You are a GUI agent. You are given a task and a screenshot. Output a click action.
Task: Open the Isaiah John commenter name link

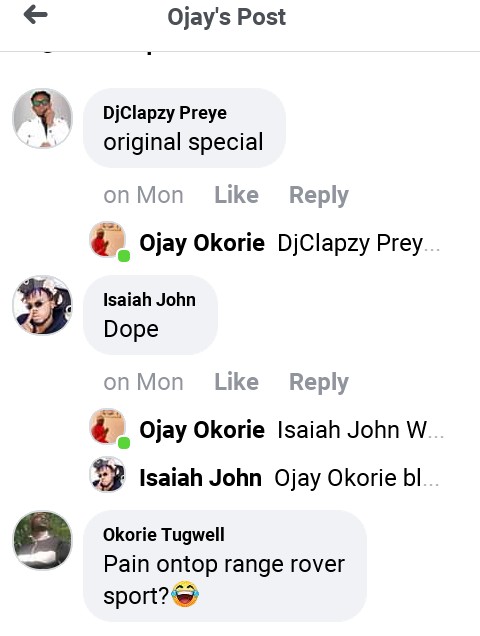(149, 300)
